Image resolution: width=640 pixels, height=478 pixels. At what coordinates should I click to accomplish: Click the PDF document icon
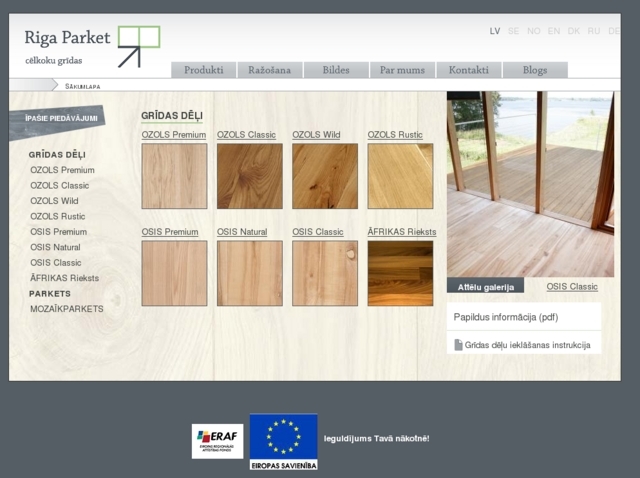click(458, 345)
